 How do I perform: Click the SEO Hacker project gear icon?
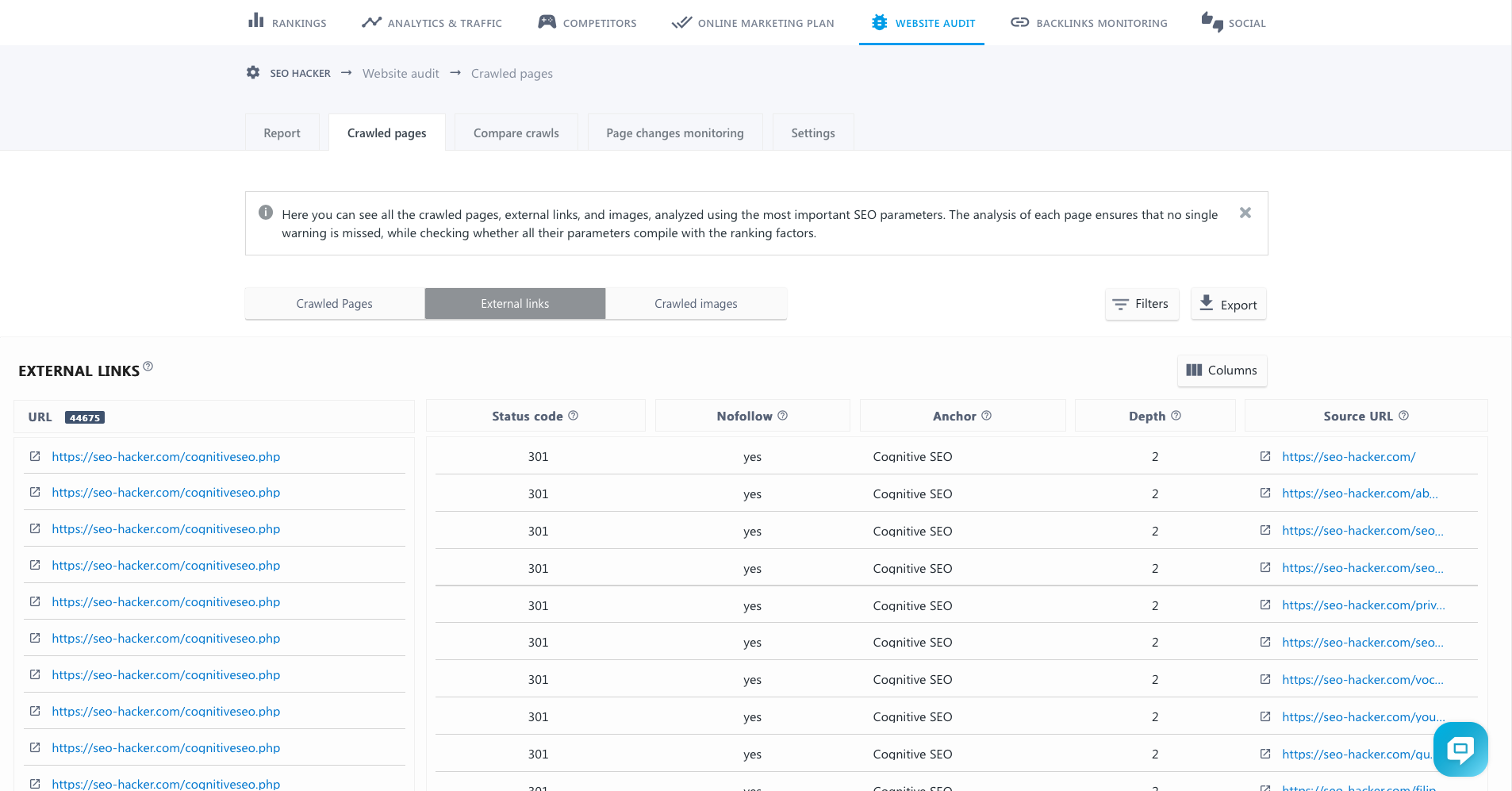click(x=253, y=73)
